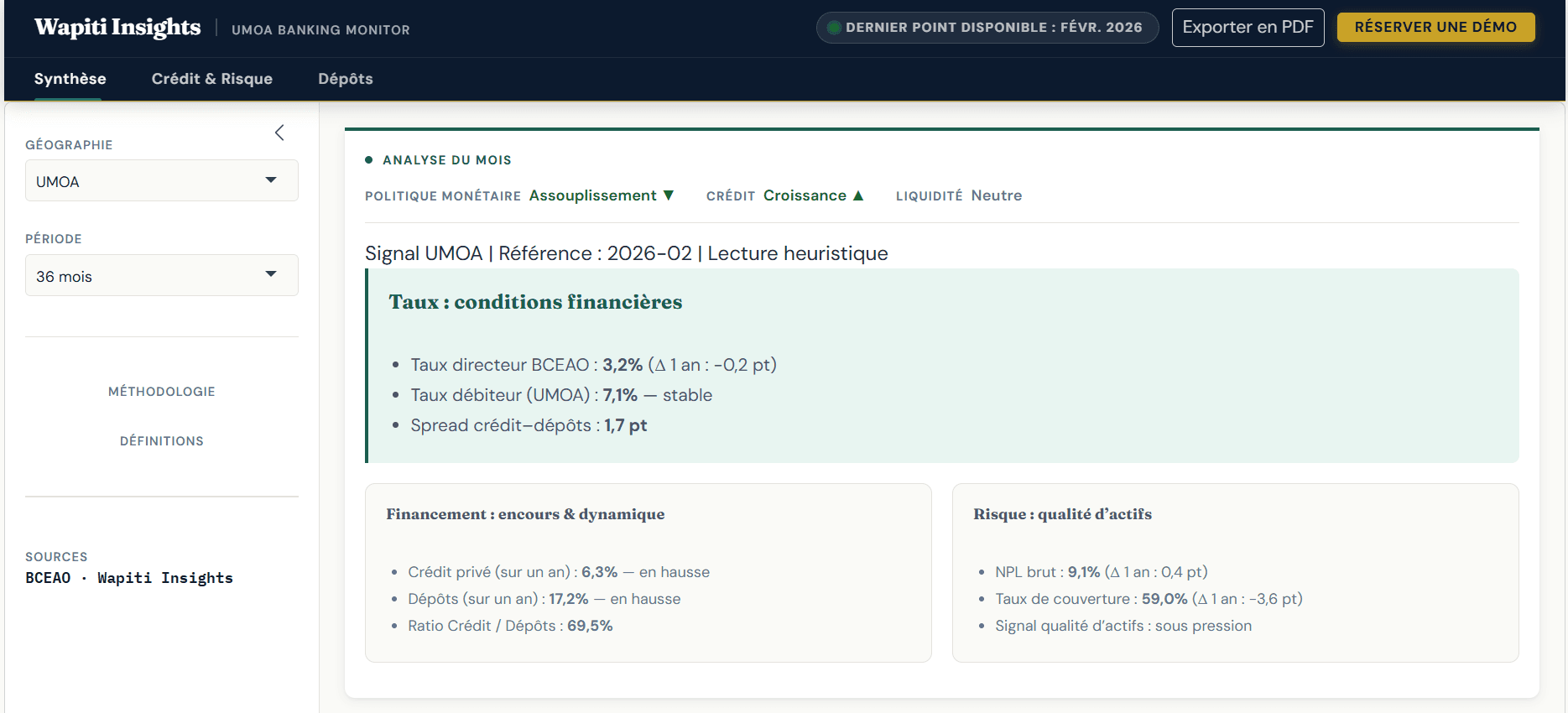Click the Taux de couverture 59,0% line
Viewport: 1568px width, 713px height.
click(1149, 599)
